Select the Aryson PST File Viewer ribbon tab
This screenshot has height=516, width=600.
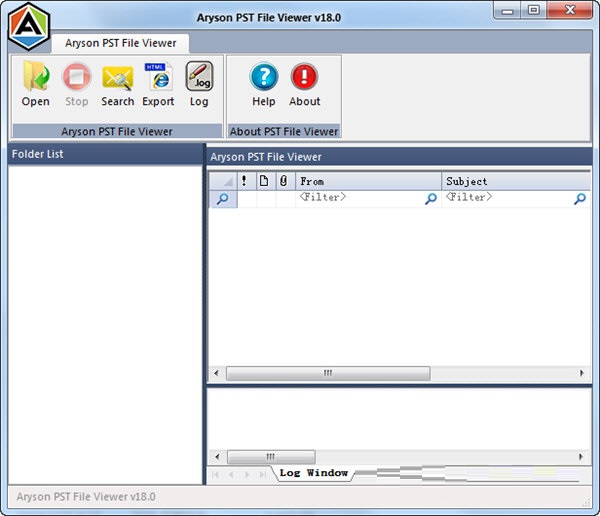[x=121, y=43]
